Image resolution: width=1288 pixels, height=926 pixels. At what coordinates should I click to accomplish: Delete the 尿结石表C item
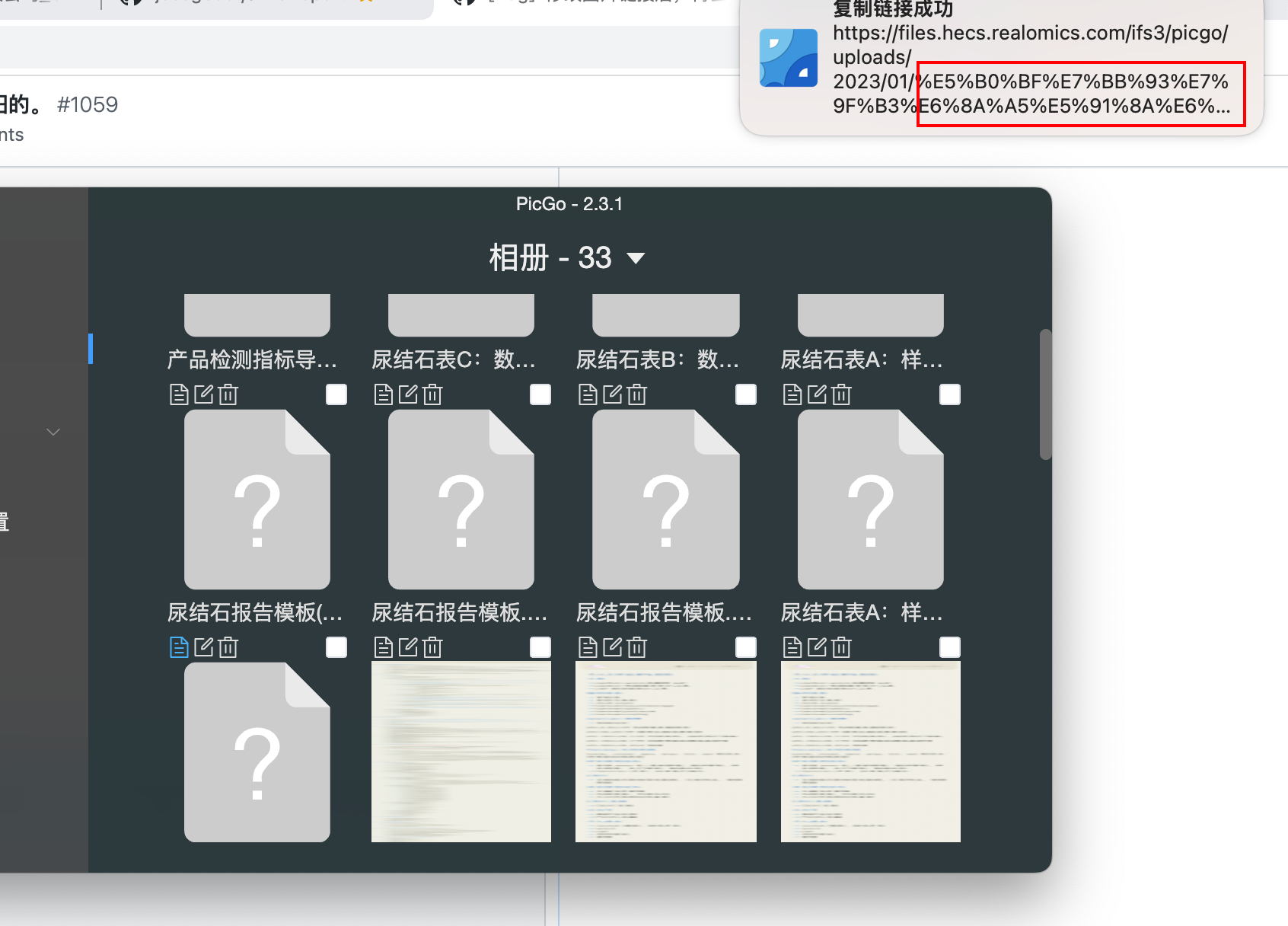click(432, 394)
